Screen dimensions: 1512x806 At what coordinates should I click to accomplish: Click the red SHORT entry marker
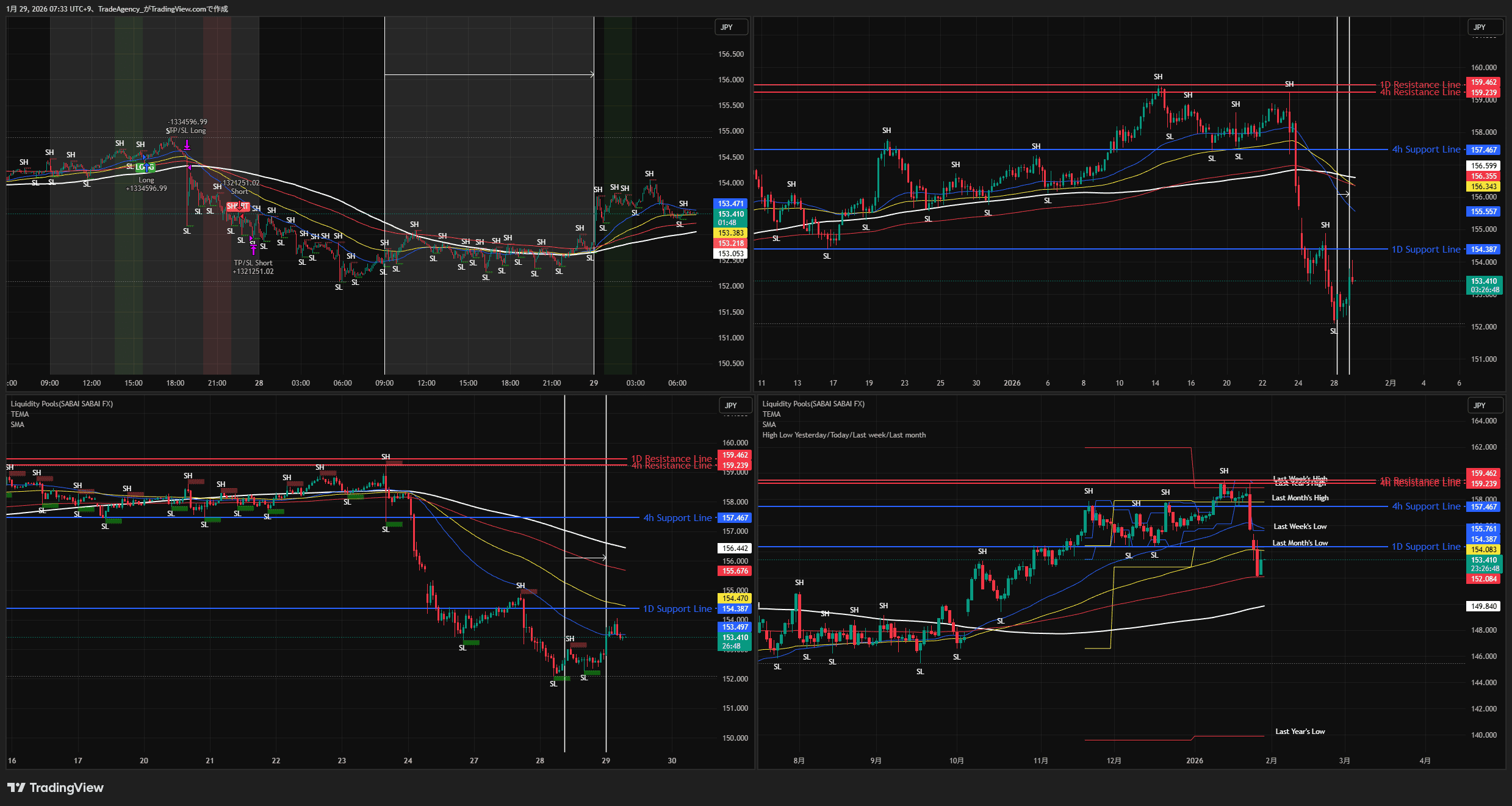(237, 206)
